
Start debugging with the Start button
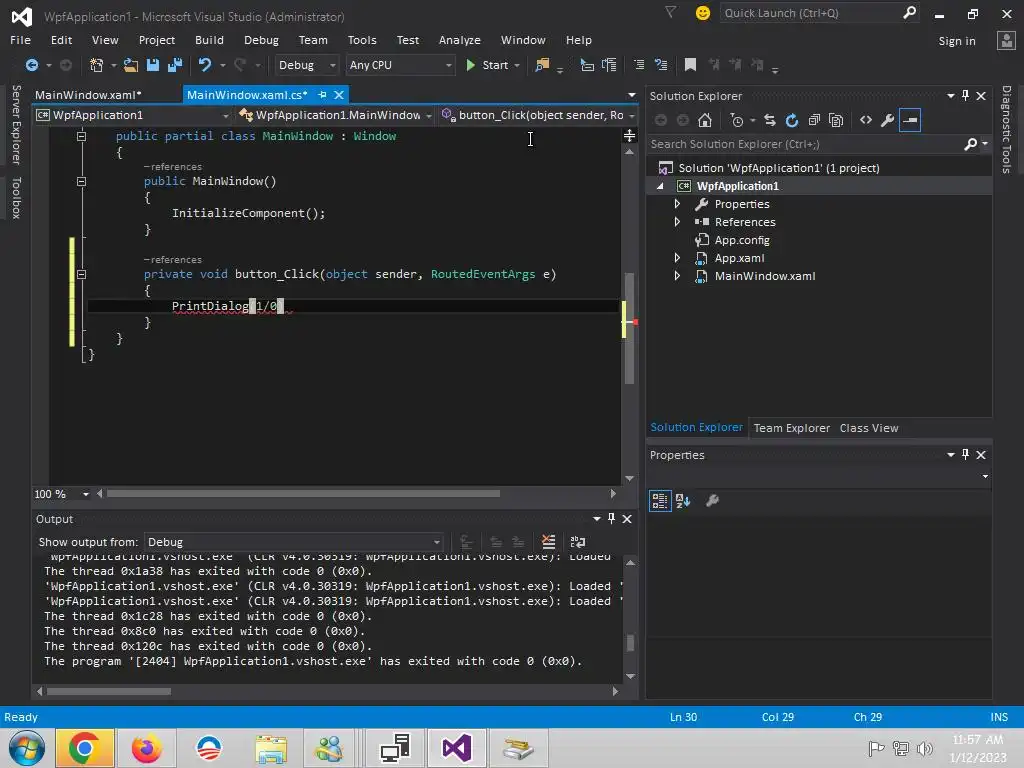pos(487,65)
